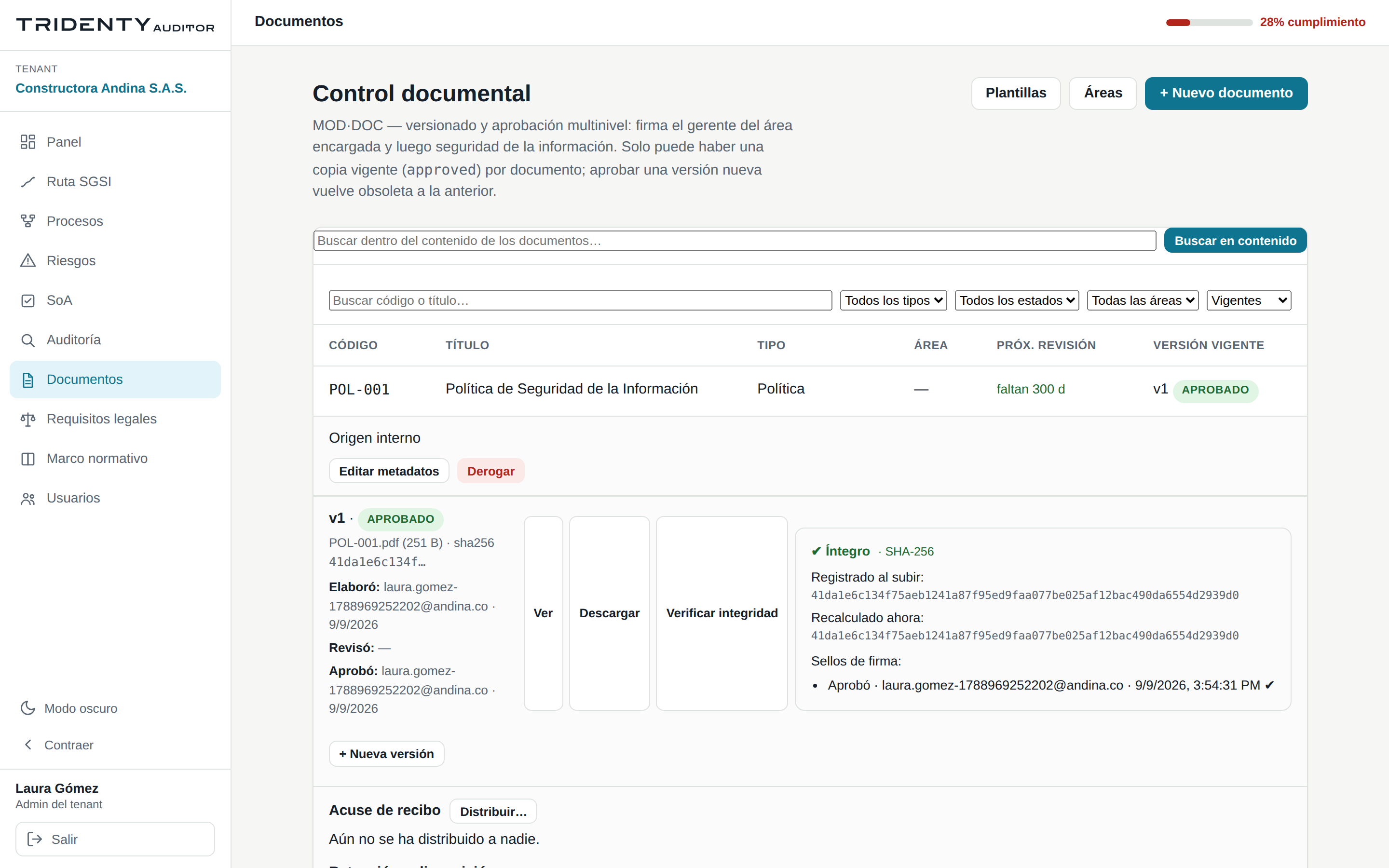The image size is (1389, 868).
Task: Open the Todos los estados dropdown
Action: (x=1017, y=300)
